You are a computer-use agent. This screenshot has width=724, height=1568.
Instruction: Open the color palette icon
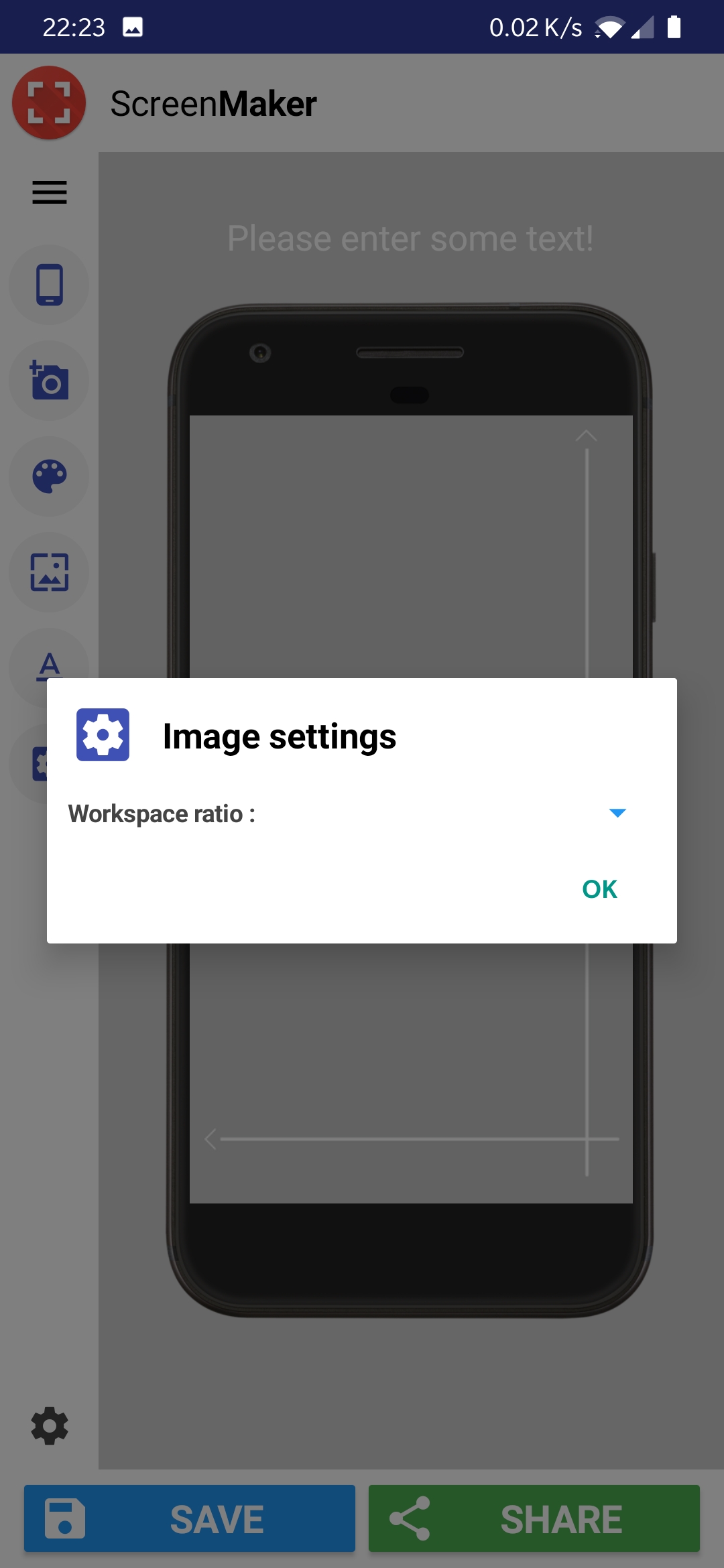tap(50, 476)
